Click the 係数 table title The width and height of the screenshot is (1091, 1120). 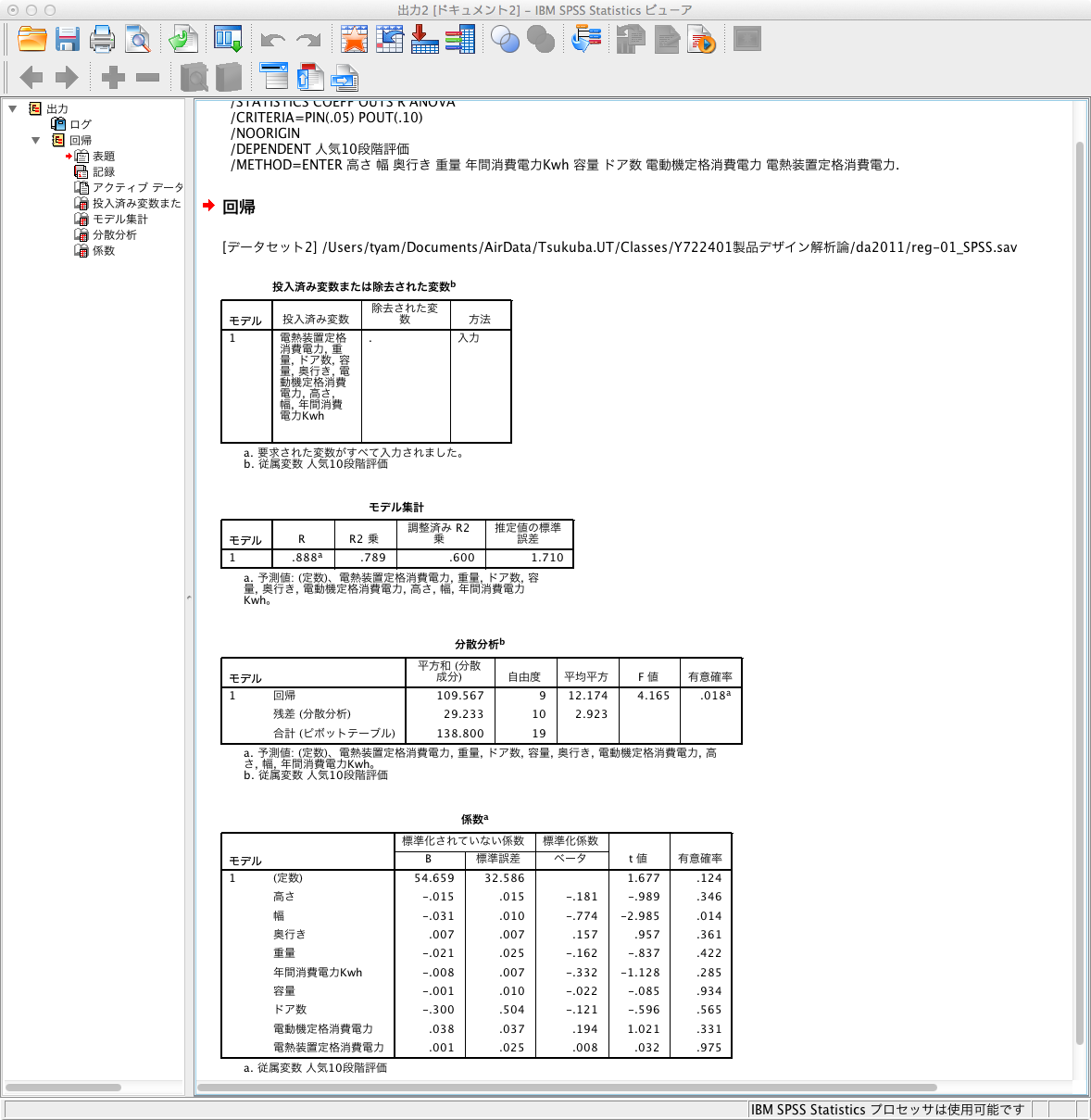coord(475,819)
